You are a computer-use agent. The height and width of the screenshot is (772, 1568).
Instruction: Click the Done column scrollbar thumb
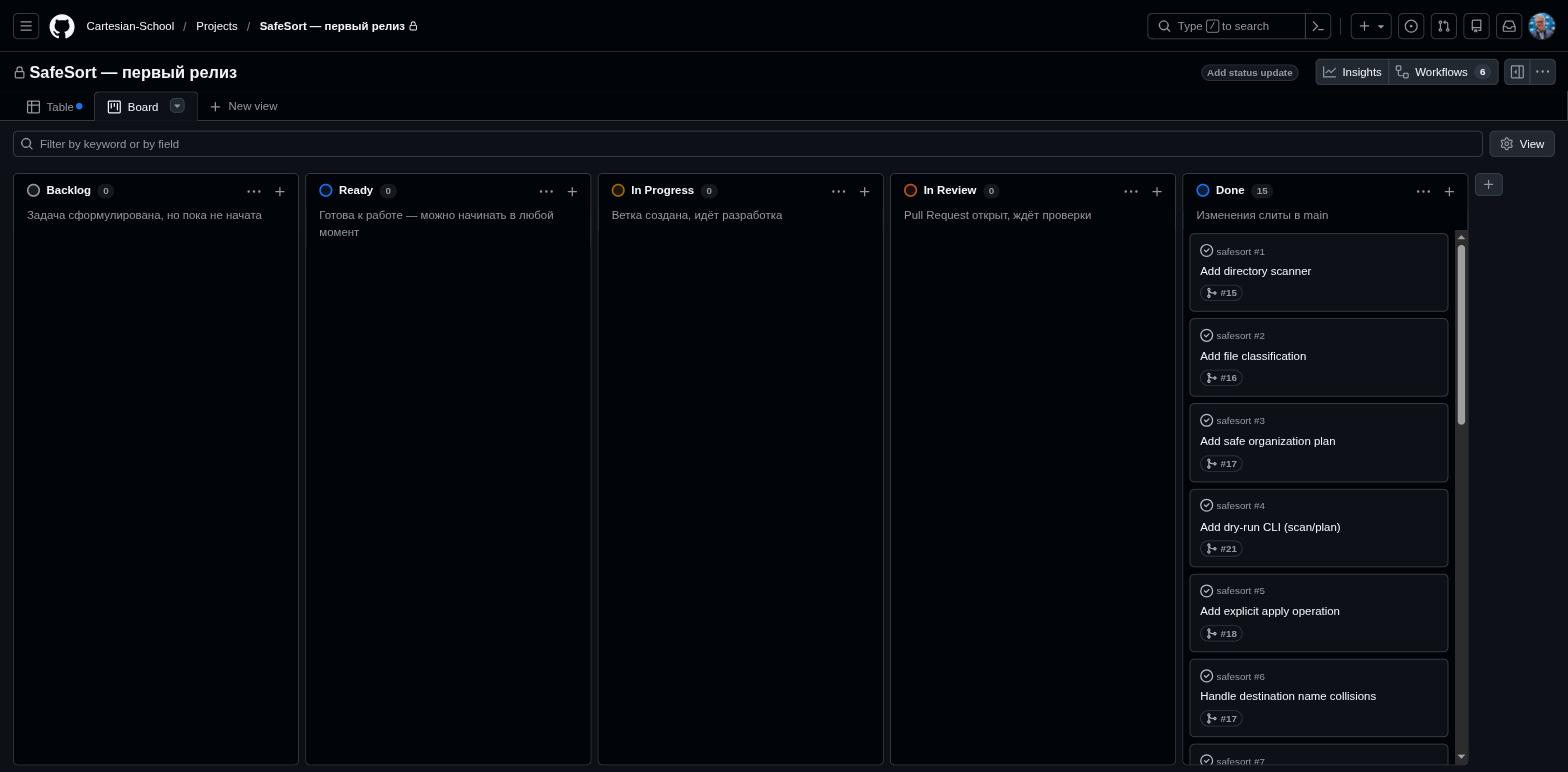click(x=1461, y=334)
